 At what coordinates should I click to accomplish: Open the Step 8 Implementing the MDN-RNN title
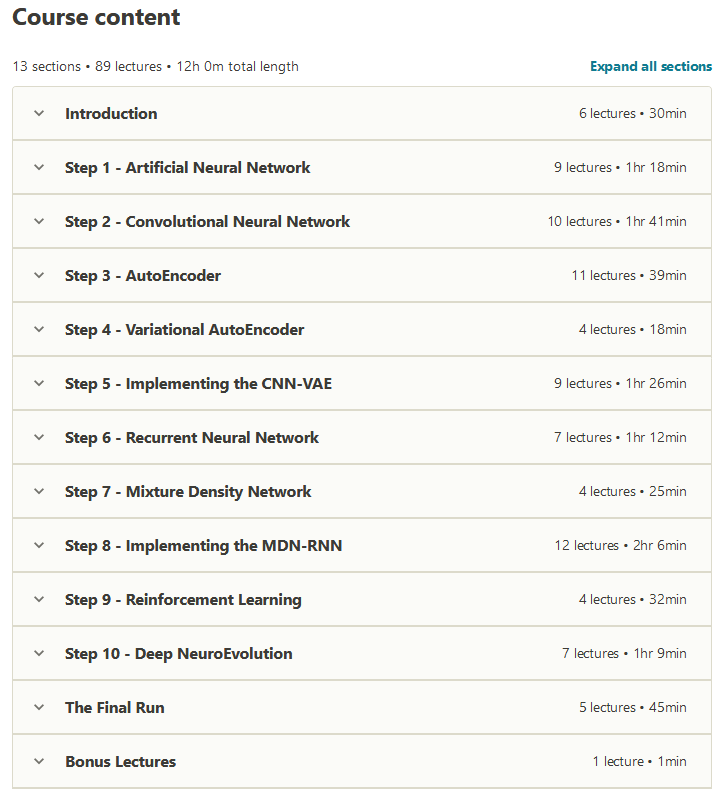[x=203, y=546]
